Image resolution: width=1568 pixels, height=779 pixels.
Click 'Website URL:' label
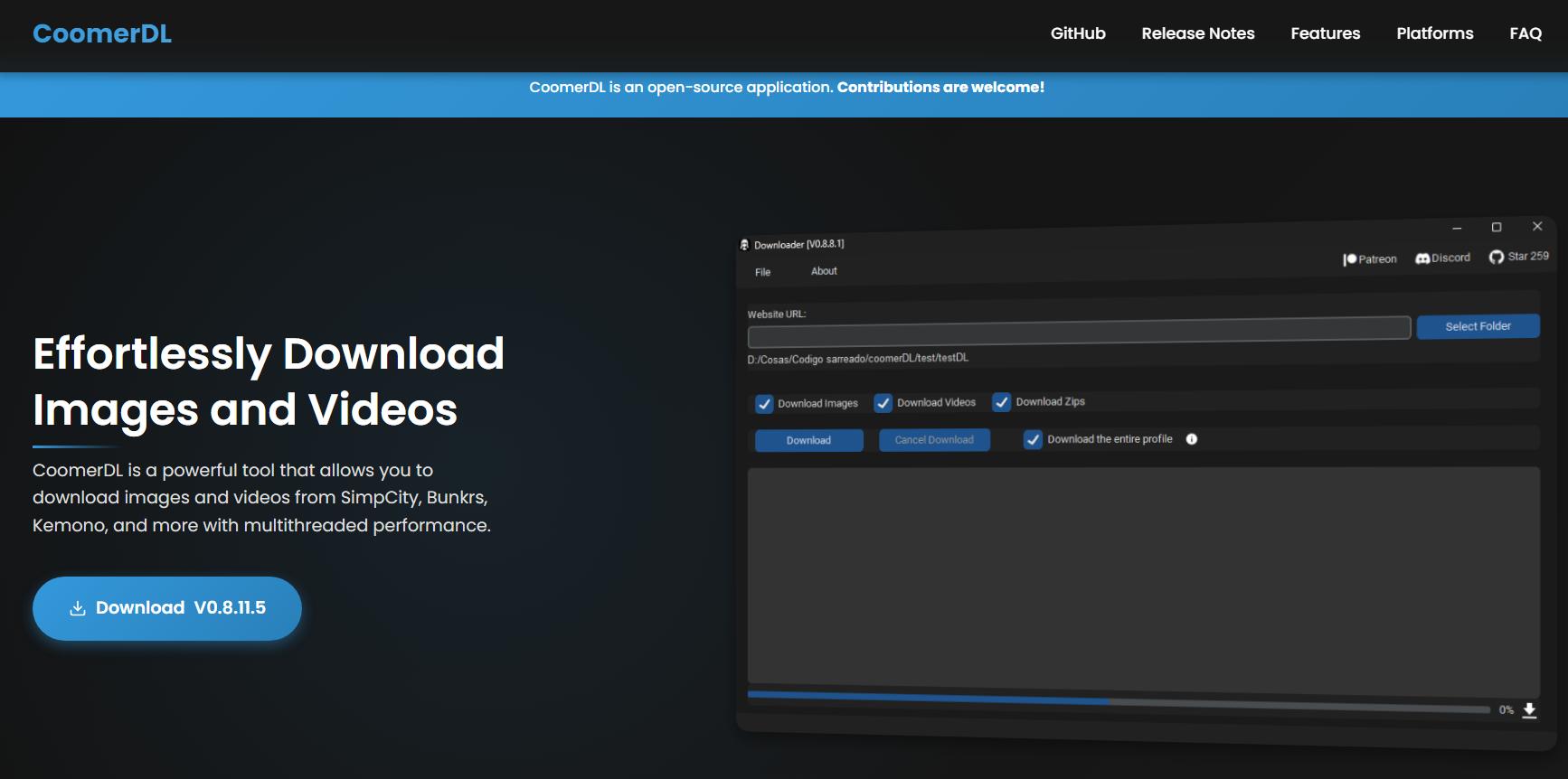[x=776, y=314]
